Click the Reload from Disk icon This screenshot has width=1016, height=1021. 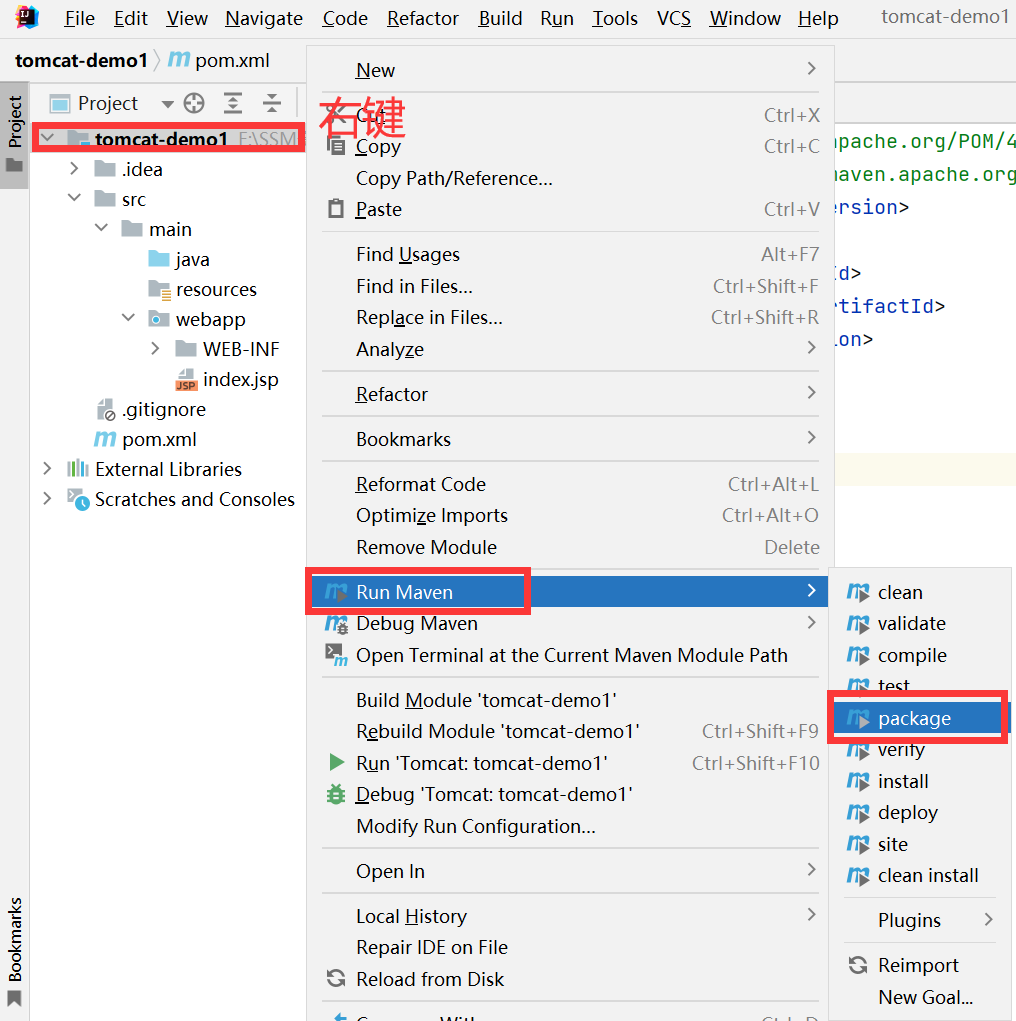(336, 978)
